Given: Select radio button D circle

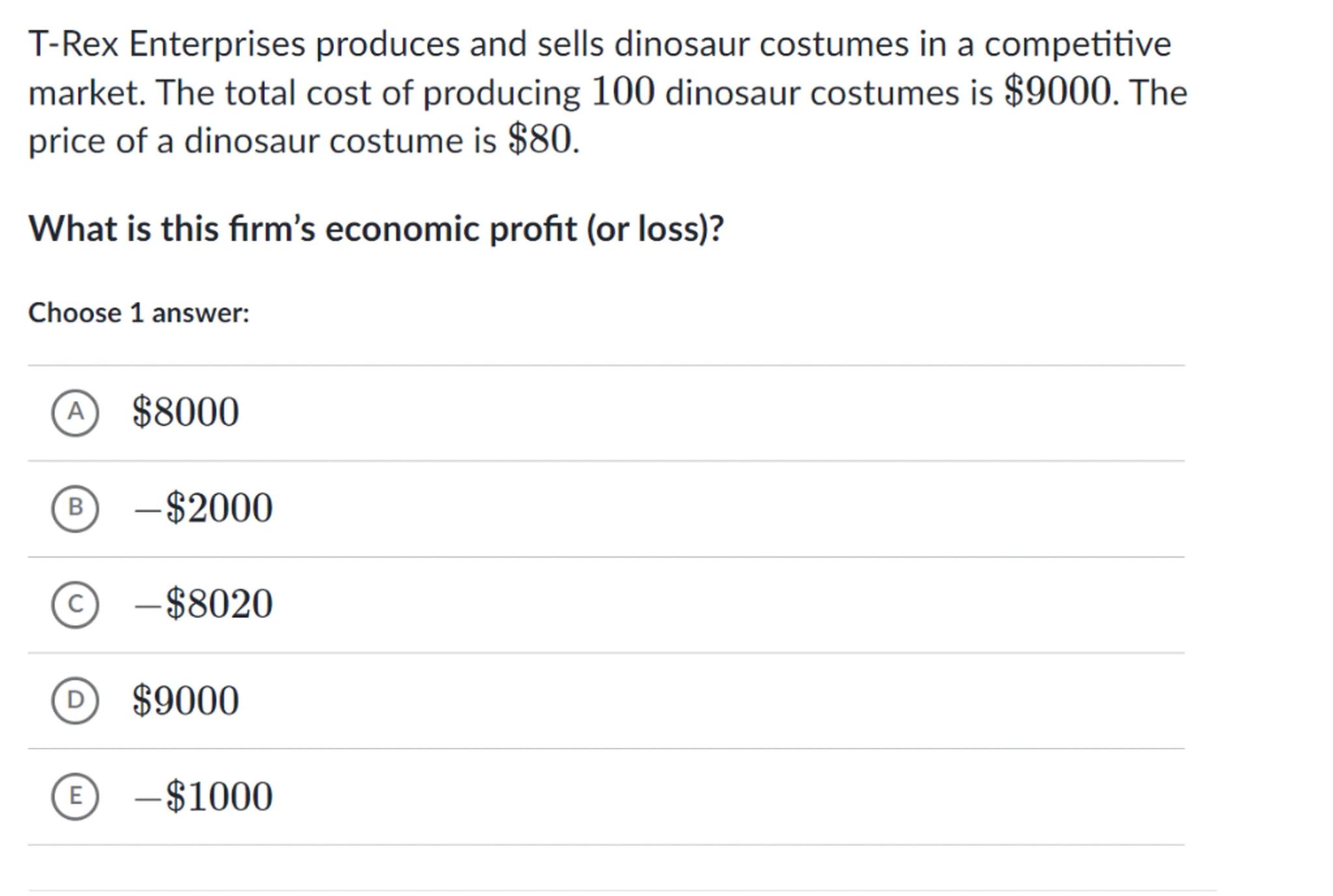Looking at the screenshot, I should click(76, 700).
